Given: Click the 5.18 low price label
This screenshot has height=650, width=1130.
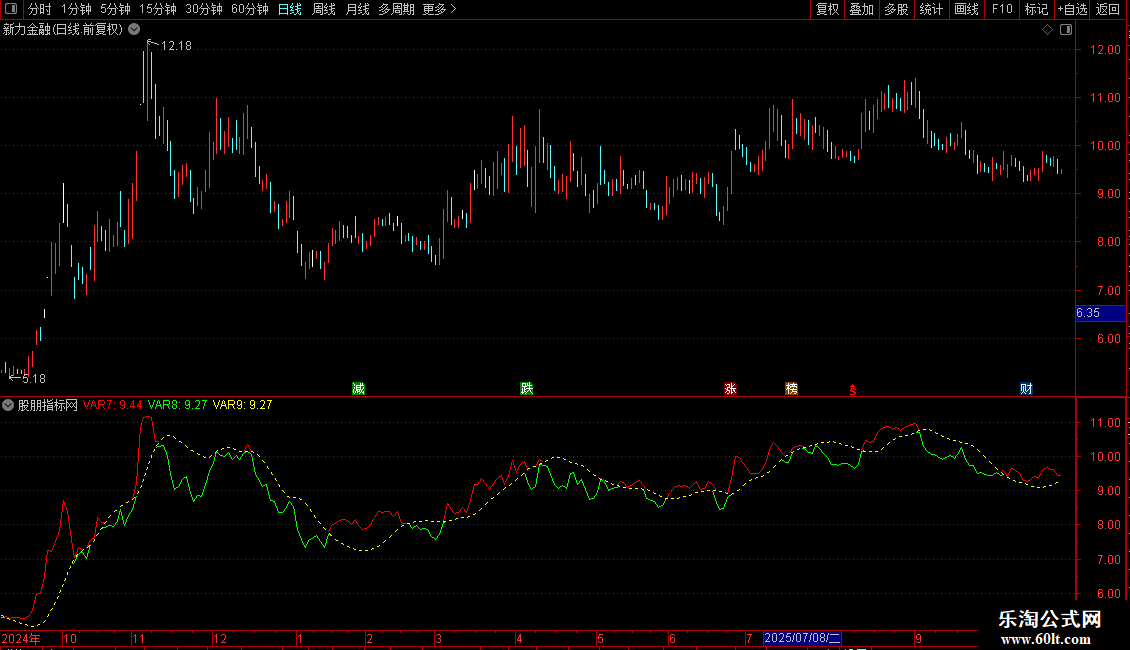Looking at the screenshot, I should click(34, 378).
